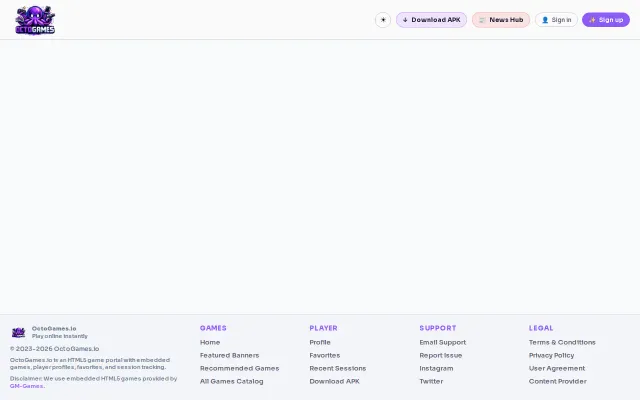Open the User Agreement link

(557, 369)
